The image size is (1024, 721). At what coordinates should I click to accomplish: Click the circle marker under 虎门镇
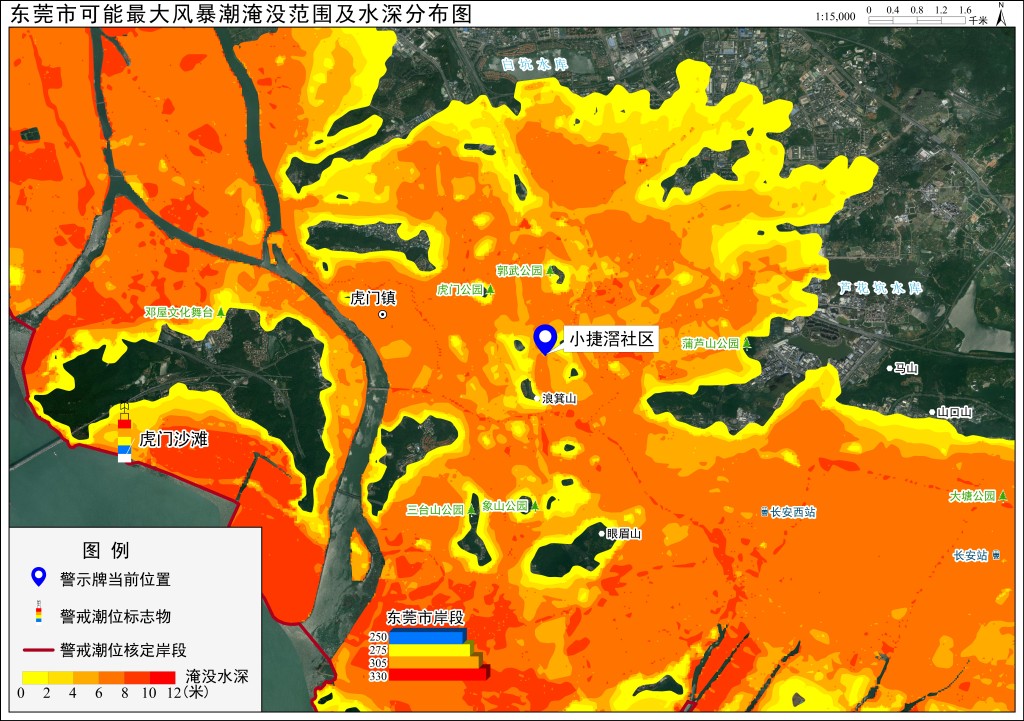(x=383, y=314)
